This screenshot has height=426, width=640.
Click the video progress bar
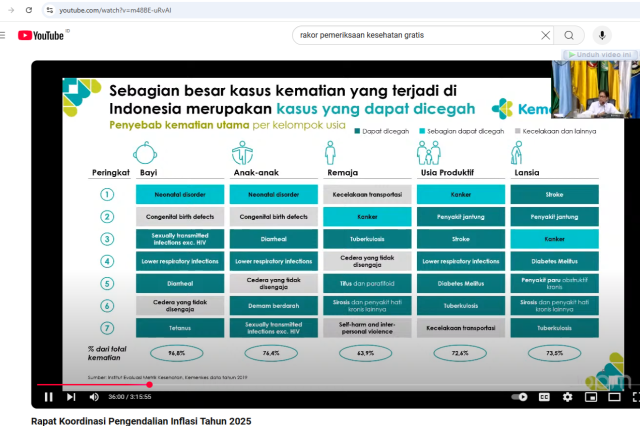point(300,384)
